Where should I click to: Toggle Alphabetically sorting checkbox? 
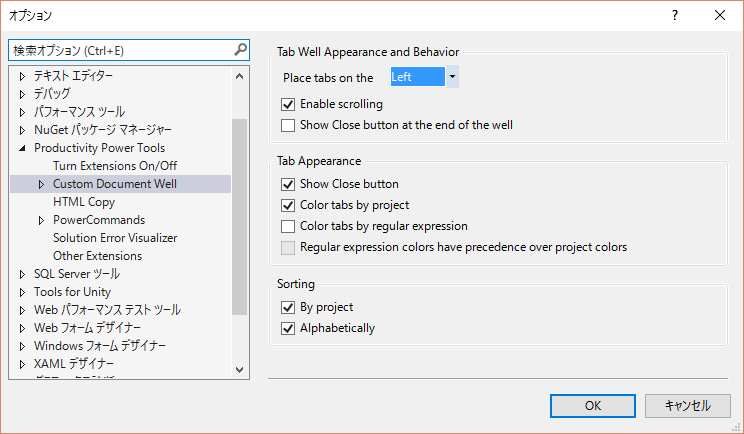289,328
